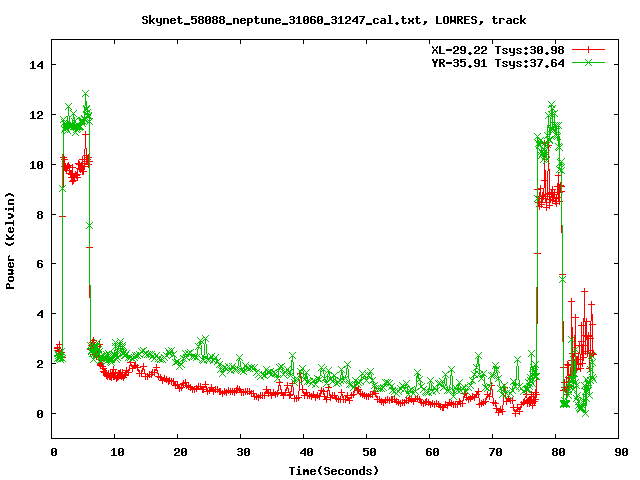Click x-axis tick label 60
This screenshot has width=640, height=480.
point(432,452)
